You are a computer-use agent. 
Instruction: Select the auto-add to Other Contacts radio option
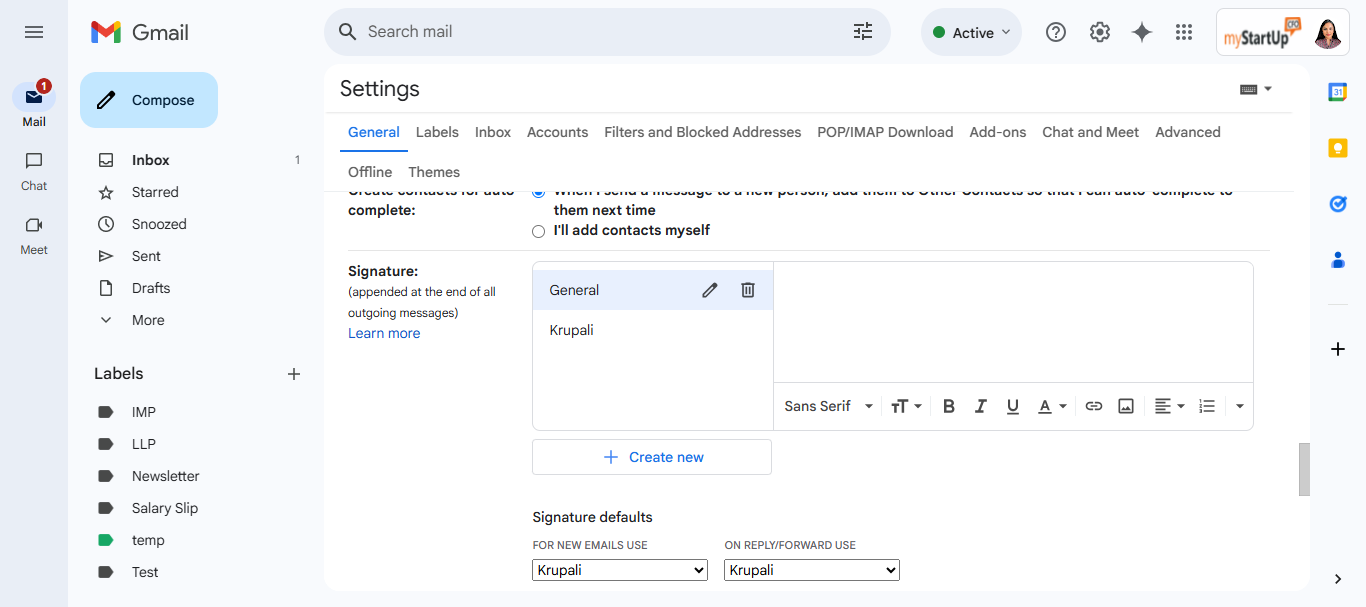[x=539, y=192]
